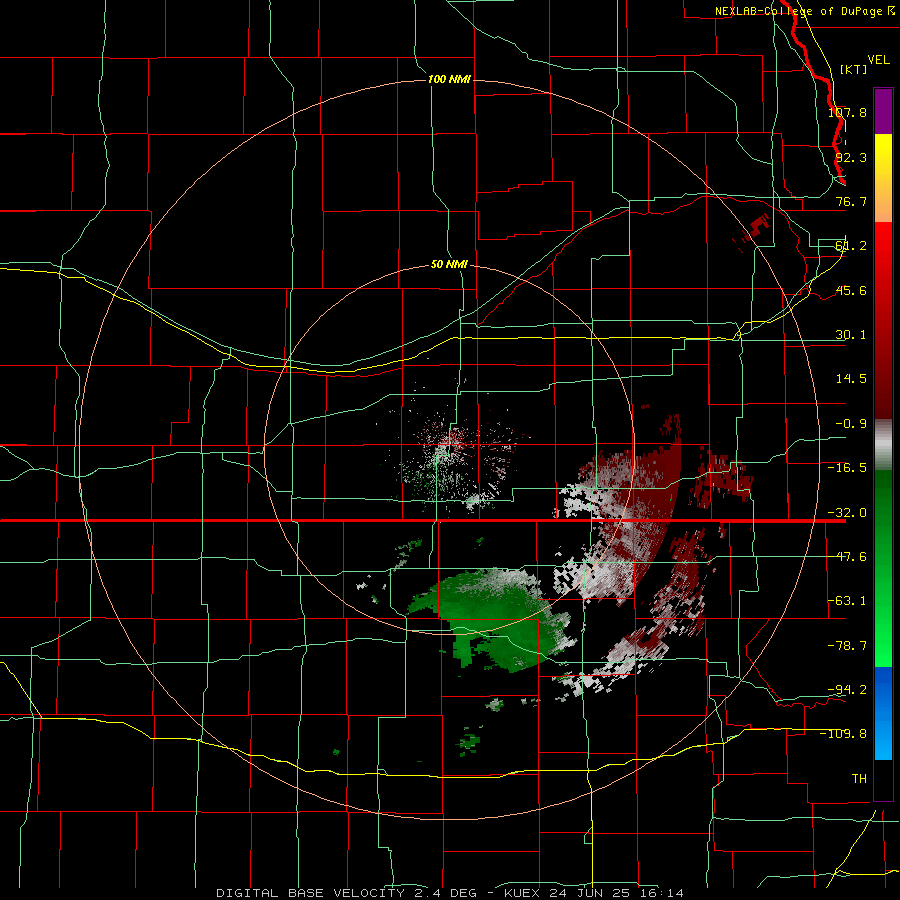Click the -63.1 velocity scale value
900x900 pixels.
pos(847,601)
